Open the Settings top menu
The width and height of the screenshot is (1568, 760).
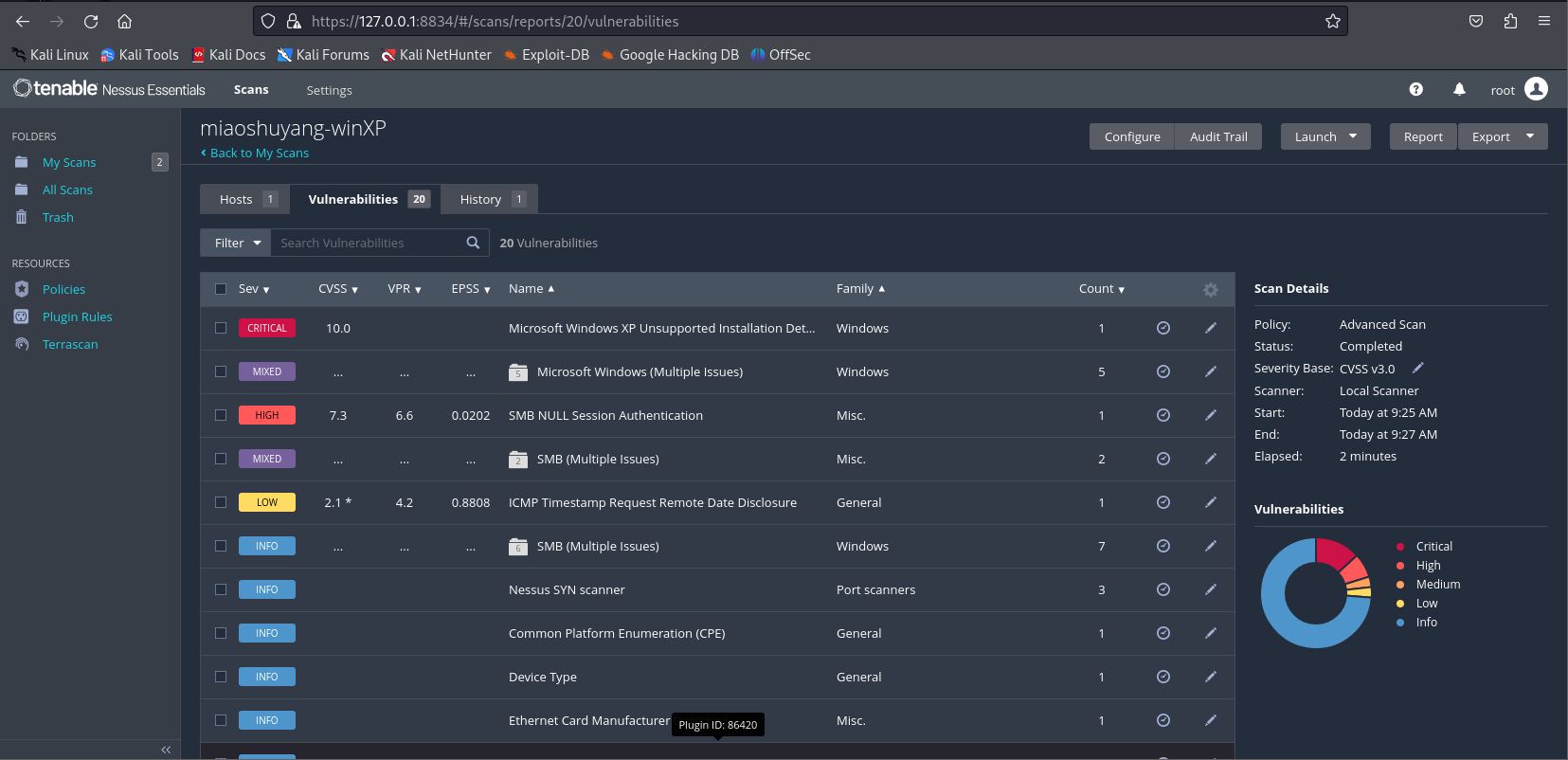pos(329,90)
